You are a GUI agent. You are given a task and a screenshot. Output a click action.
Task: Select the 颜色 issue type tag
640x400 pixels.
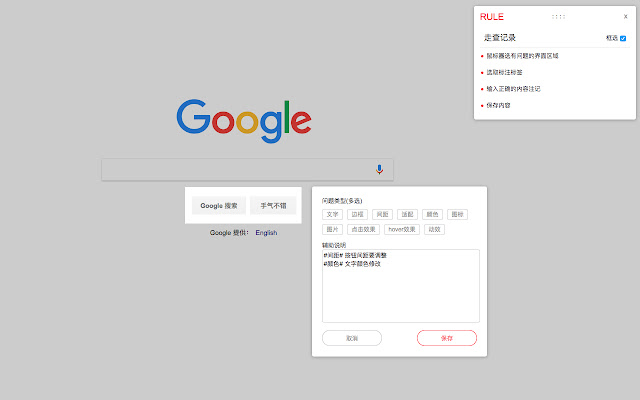pos(432,214)
